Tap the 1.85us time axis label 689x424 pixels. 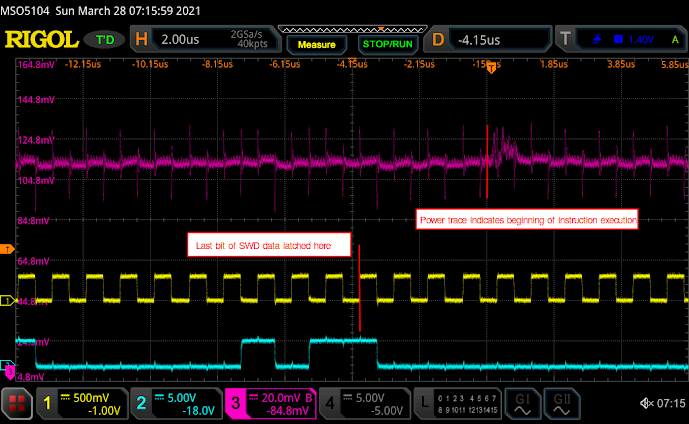pyautogui.click(x=554, y=65)
